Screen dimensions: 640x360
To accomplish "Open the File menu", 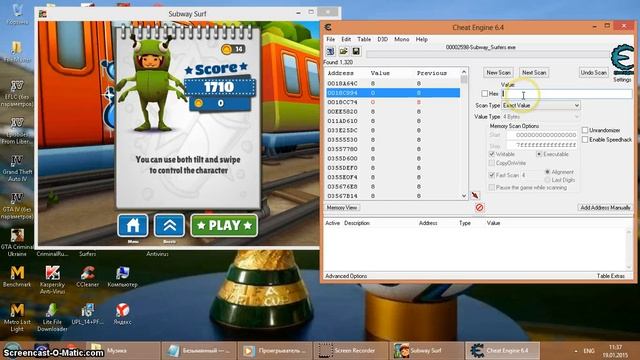I will pyautogui.click(x=331, y=39).
